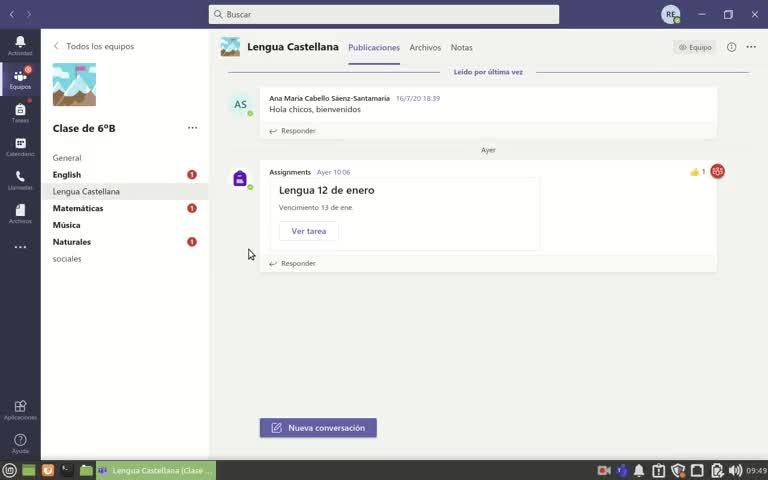Go back with the navigation arrow
Image resolution: width=768 pixels, height=480 pixels.
[12, 14]
